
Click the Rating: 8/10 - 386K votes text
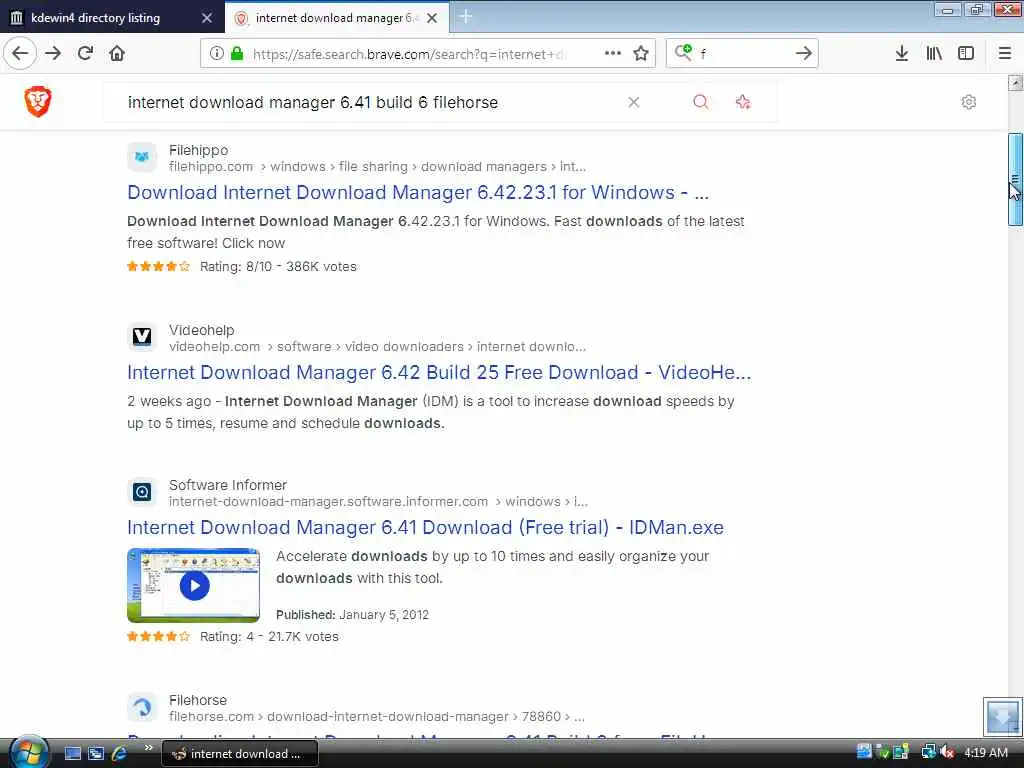[x=278, y=266]
